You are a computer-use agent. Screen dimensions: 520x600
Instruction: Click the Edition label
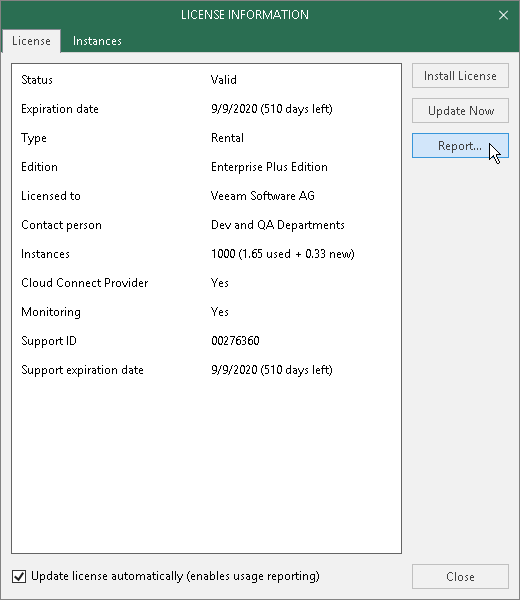pos(39,167)
